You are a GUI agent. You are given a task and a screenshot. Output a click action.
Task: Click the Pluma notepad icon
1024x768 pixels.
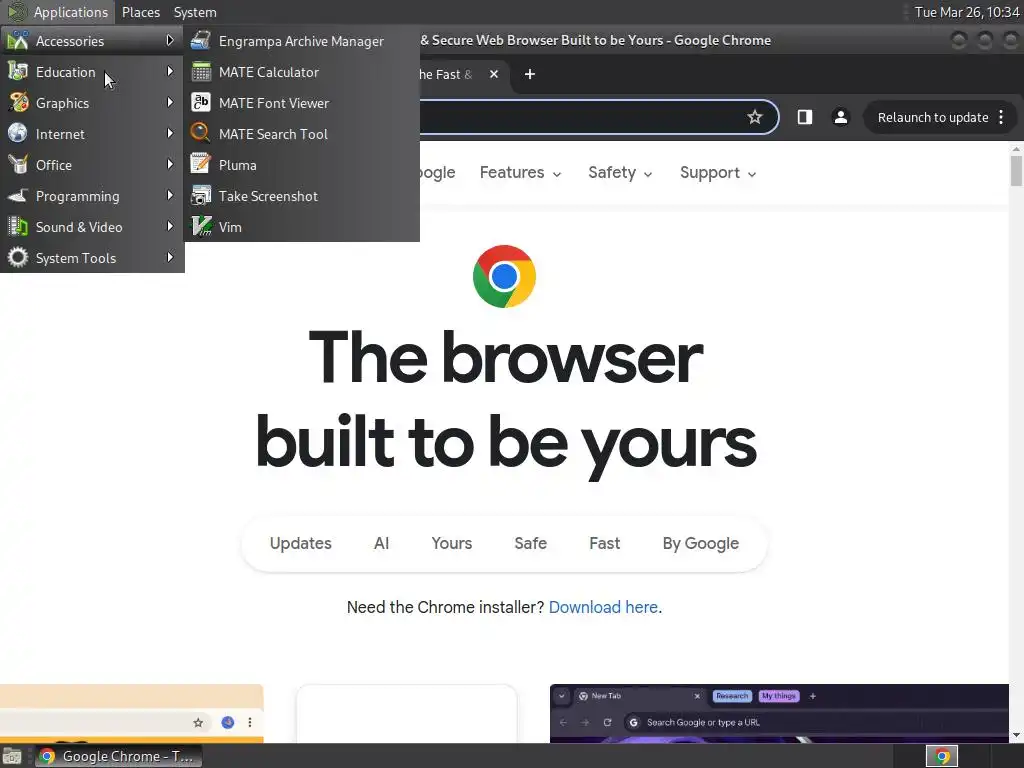pos(200,165)
